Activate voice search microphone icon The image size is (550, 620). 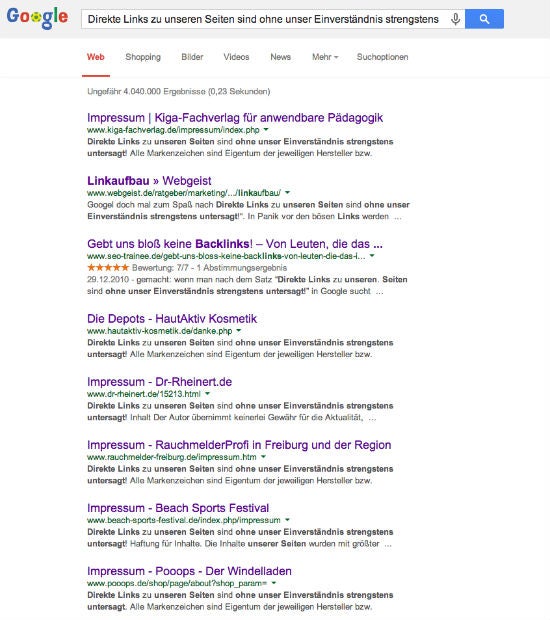click(455, 19)
